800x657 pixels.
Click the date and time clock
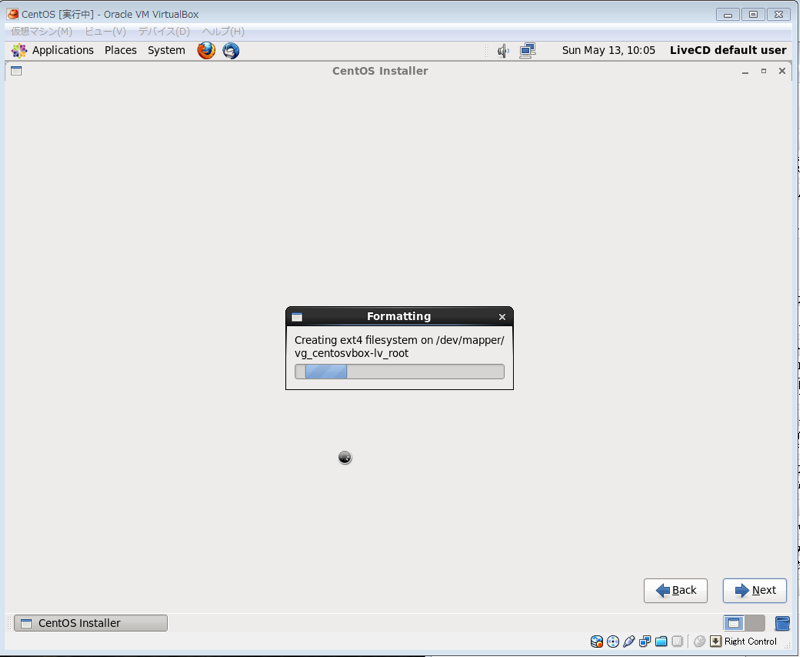[x=609, y=50]
